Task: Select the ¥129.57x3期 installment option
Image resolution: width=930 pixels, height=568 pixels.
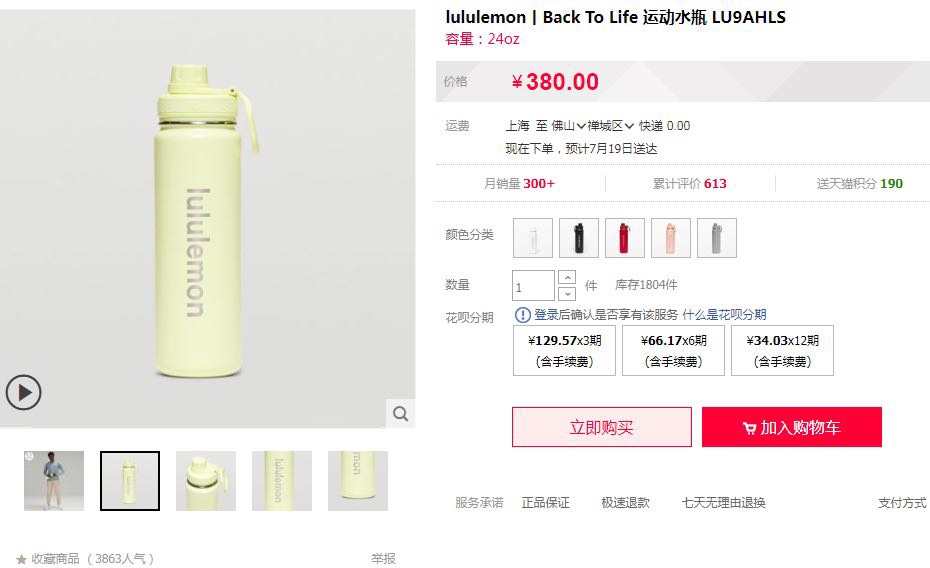Action: click(x=564, y=350)
